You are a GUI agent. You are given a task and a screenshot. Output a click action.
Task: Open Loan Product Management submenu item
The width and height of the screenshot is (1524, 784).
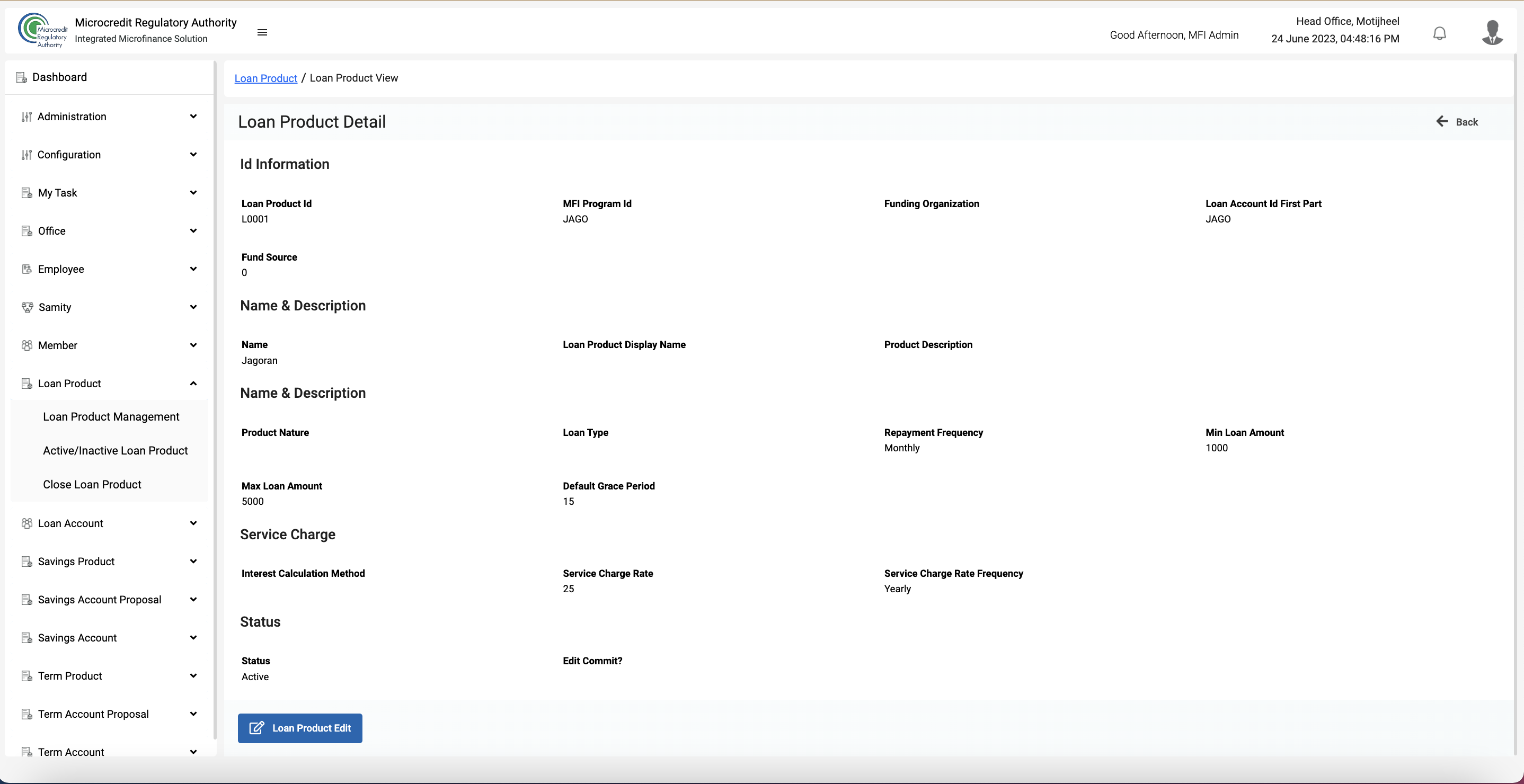pyautogui.click(x=111, y=417)
